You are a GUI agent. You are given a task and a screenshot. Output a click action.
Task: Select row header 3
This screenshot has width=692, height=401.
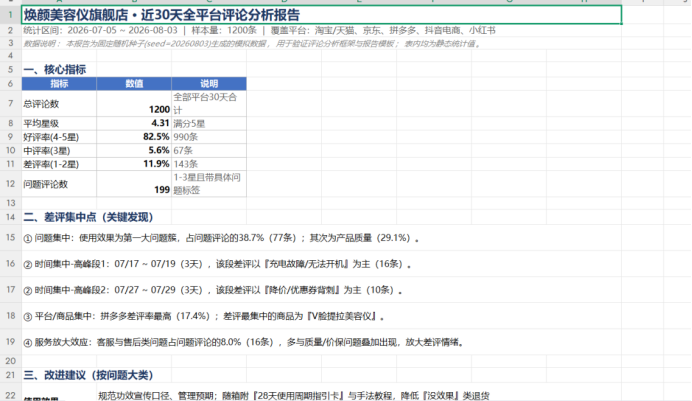[11, 43]
